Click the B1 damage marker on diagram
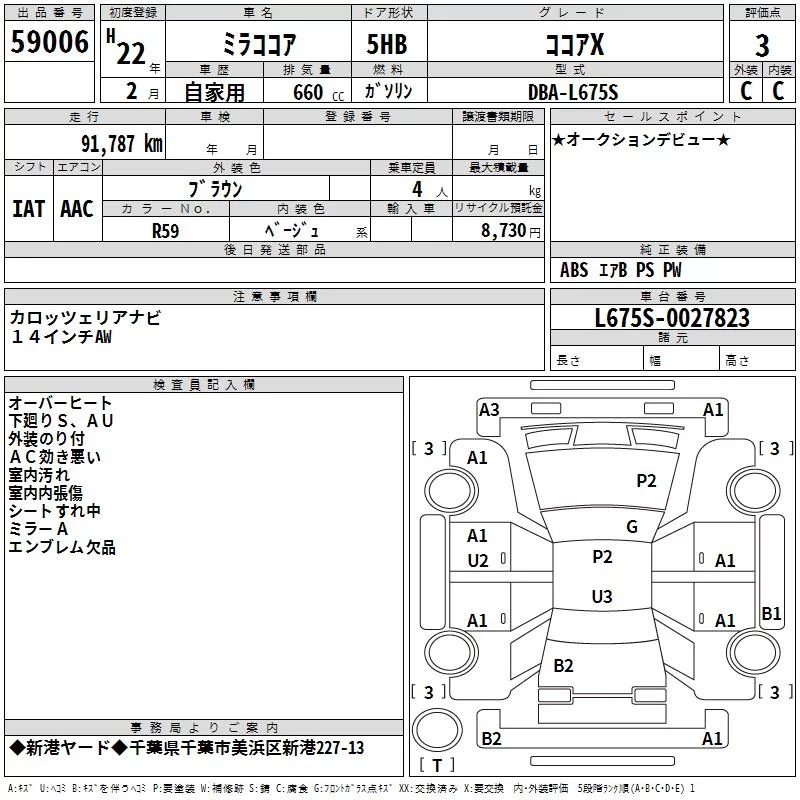The height and width of the screenshot is (800, 800). 771,613
